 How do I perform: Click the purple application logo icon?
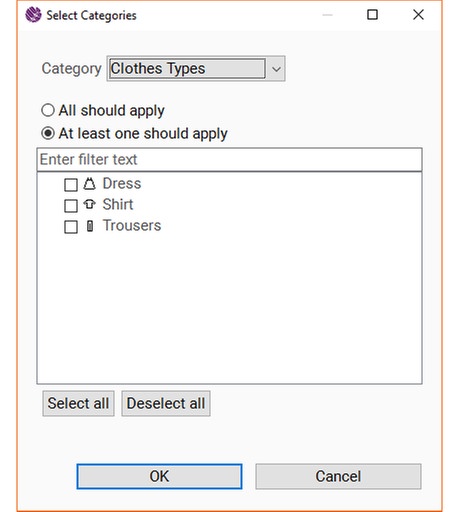[33, 15]
